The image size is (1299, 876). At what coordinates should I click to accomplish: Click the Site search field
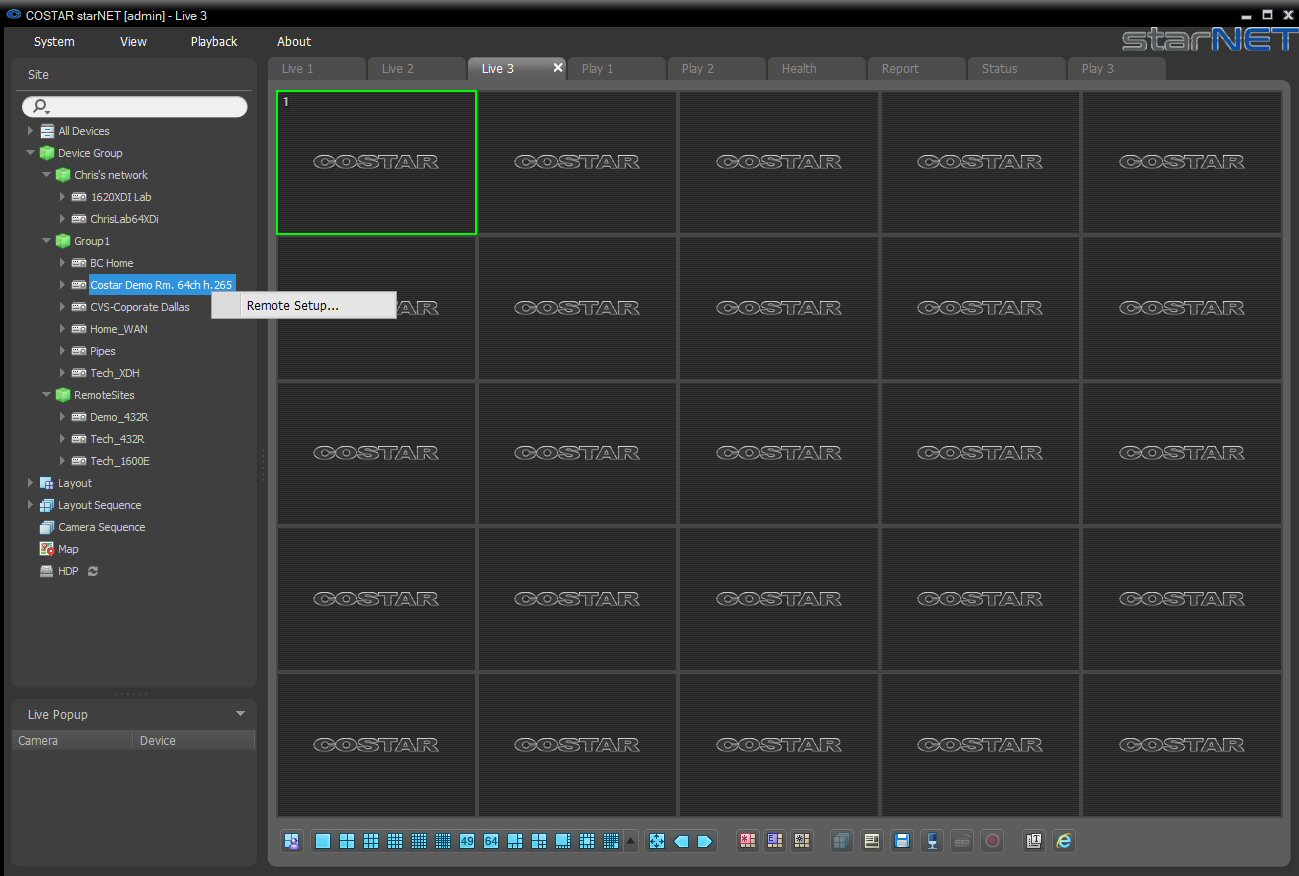135,106
